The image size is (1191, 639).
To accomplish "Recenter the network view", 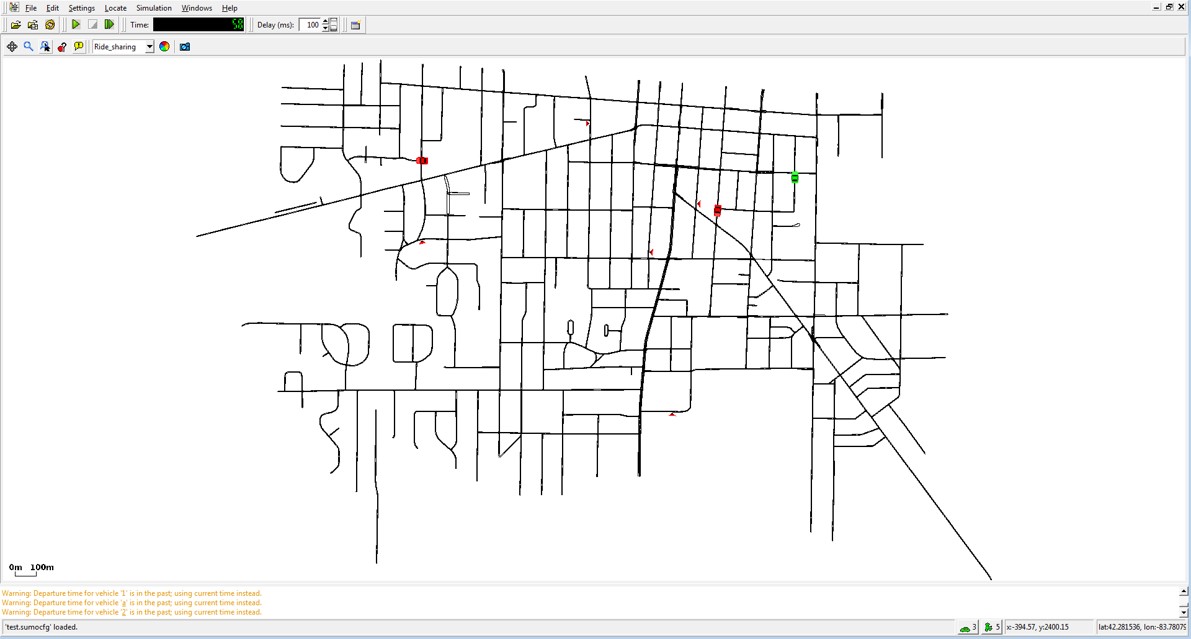I will (12, 46).
